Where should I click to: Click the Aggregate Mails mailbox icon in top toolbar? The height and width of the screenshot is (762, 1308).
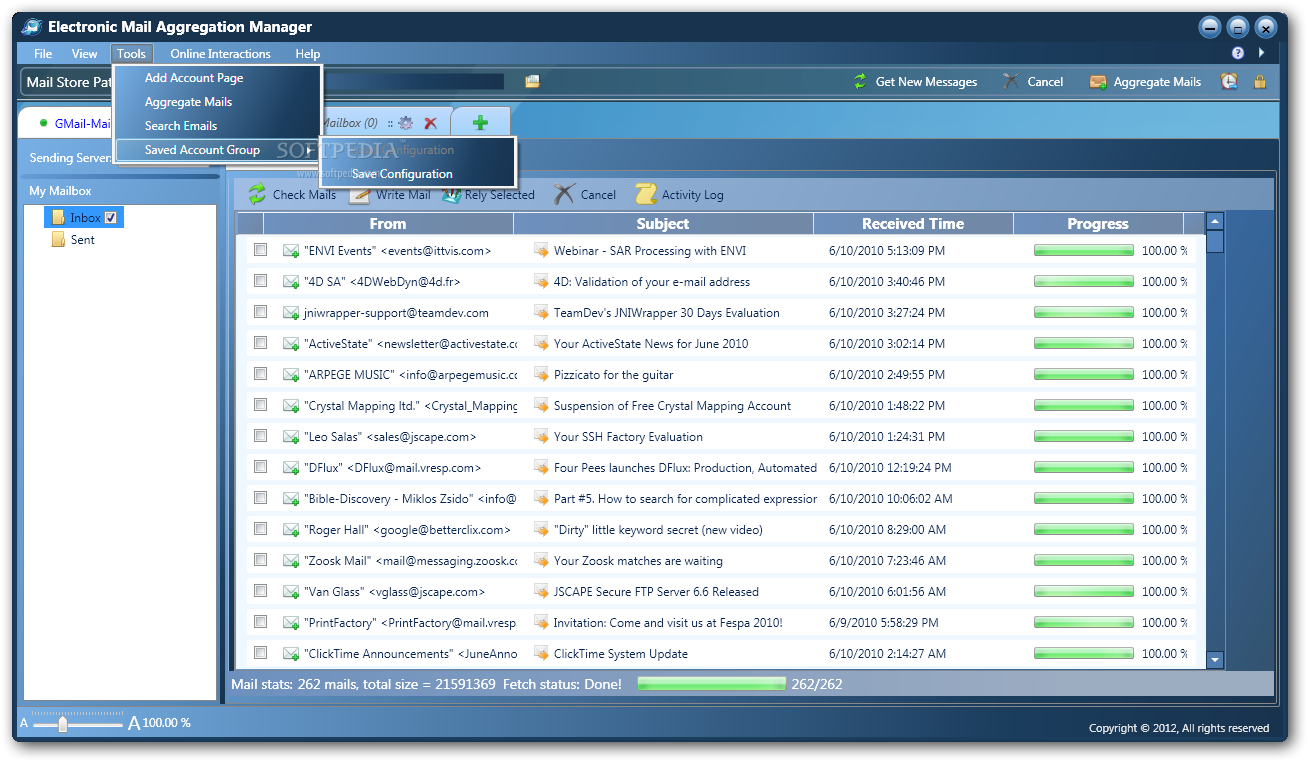[1098, 82]
